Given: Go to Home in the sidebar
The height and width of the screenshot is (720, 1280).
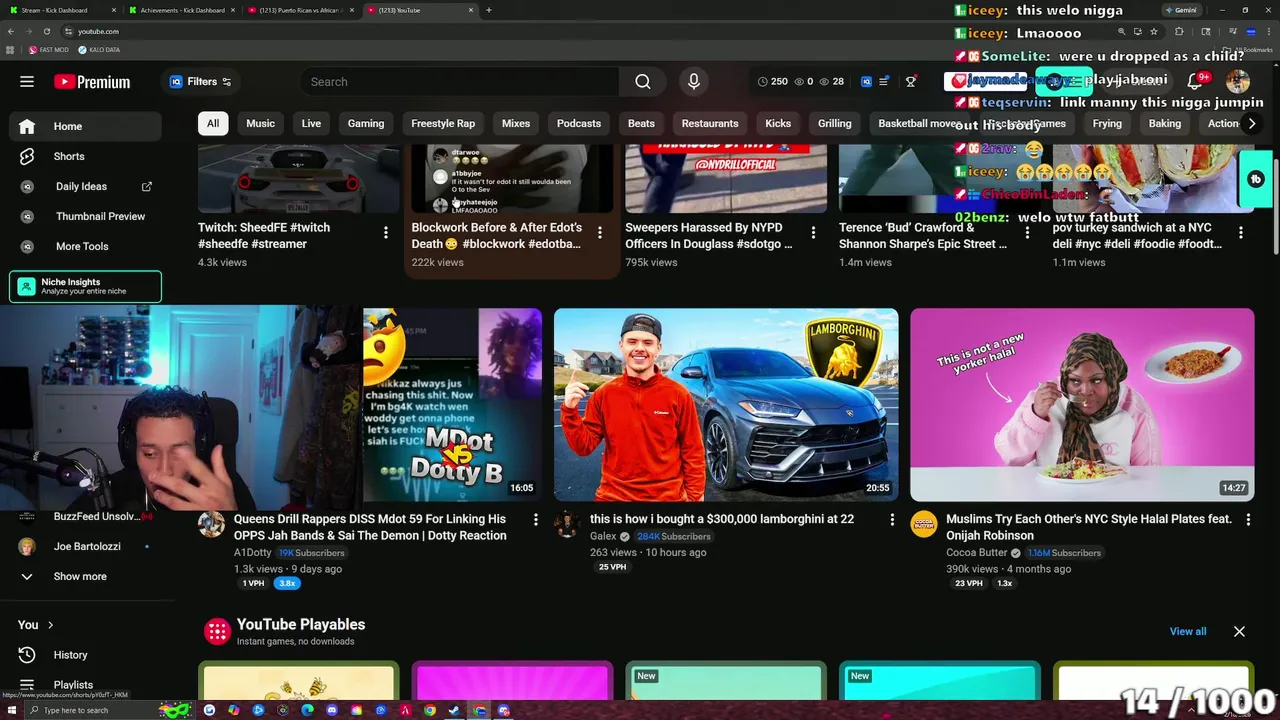Looking at the screenshot, I should [85, 126].
